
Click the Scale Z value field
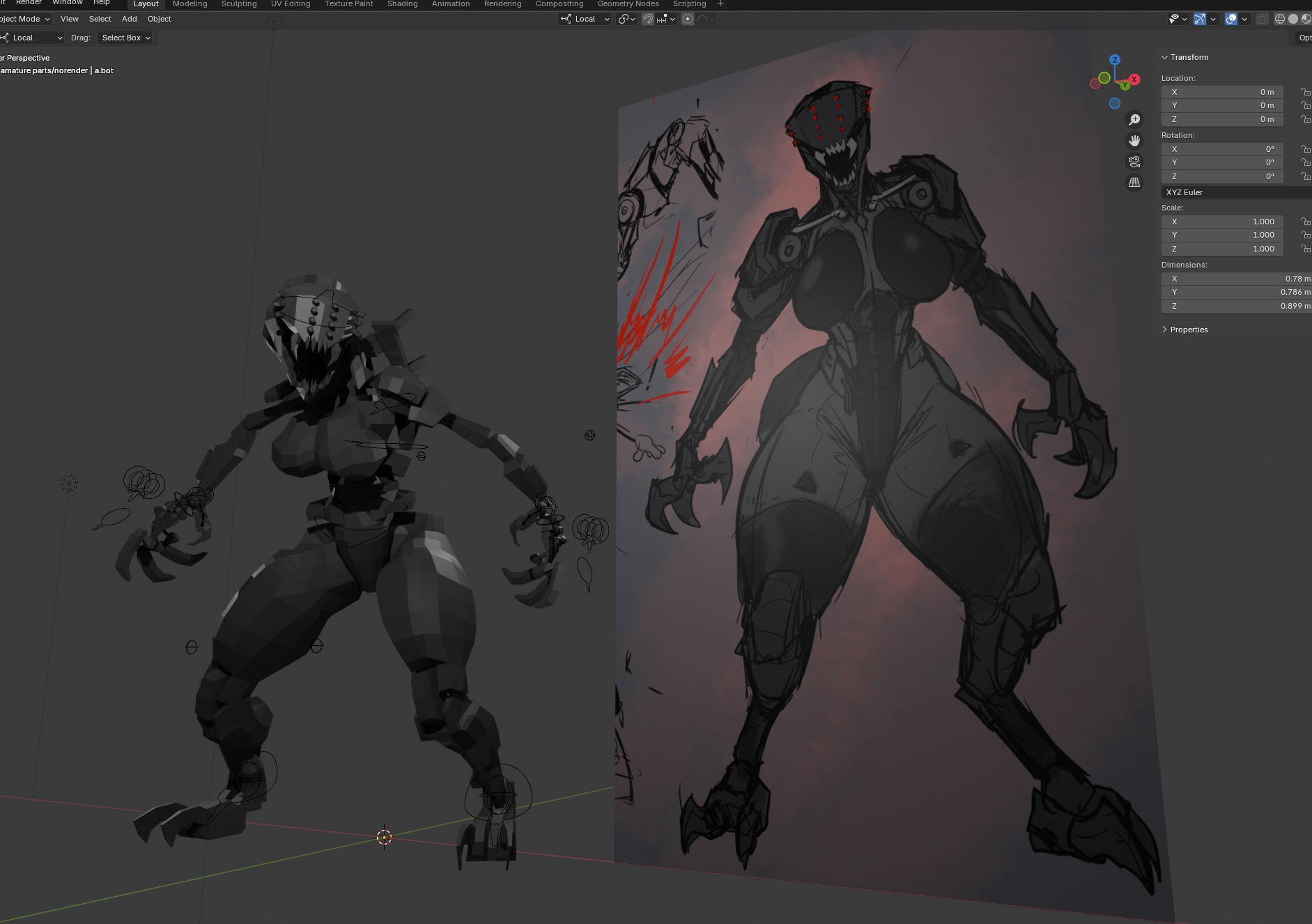(1222, 249)
